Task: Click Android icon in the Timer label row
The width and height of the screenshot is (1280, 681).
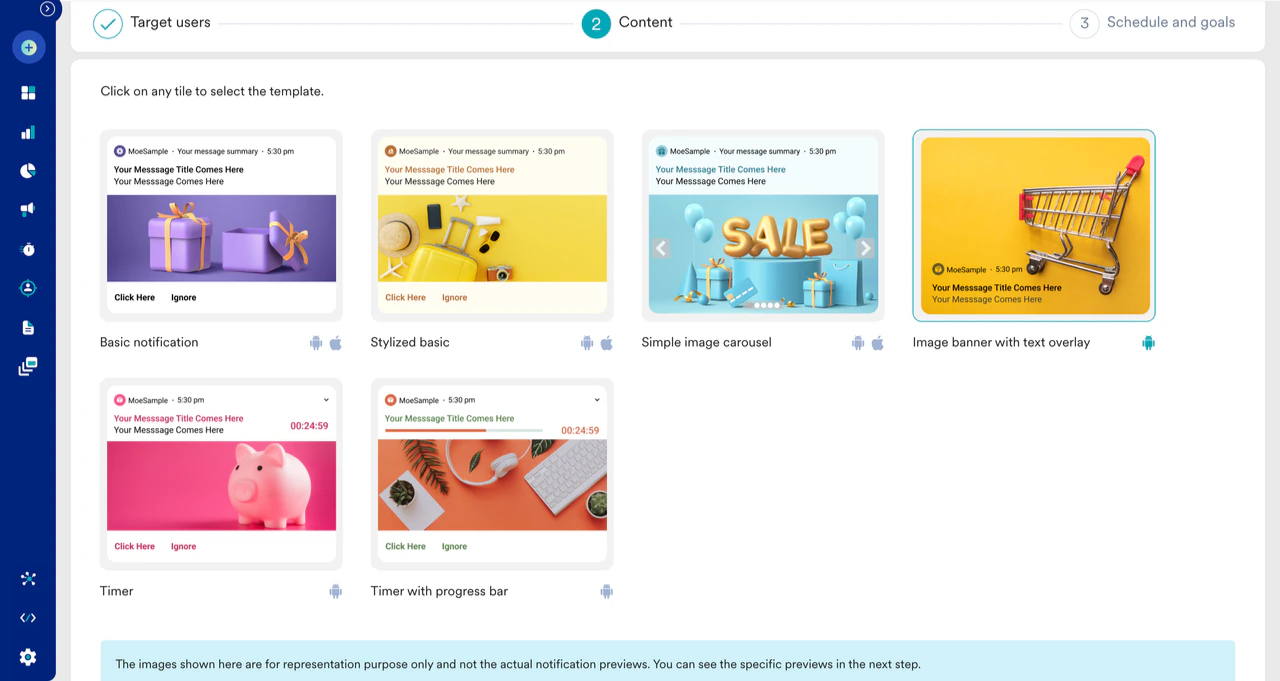Action: 336,592
